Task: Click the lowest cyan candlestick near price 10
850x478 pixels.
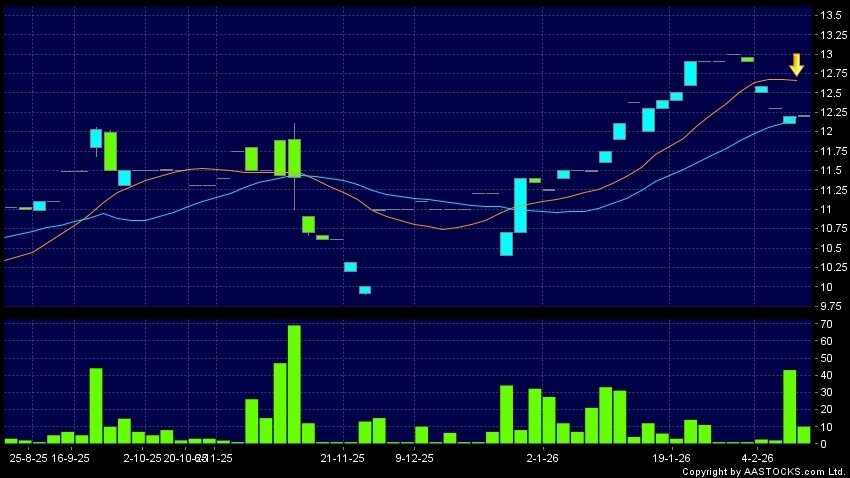Action: [x=364, y=290]
